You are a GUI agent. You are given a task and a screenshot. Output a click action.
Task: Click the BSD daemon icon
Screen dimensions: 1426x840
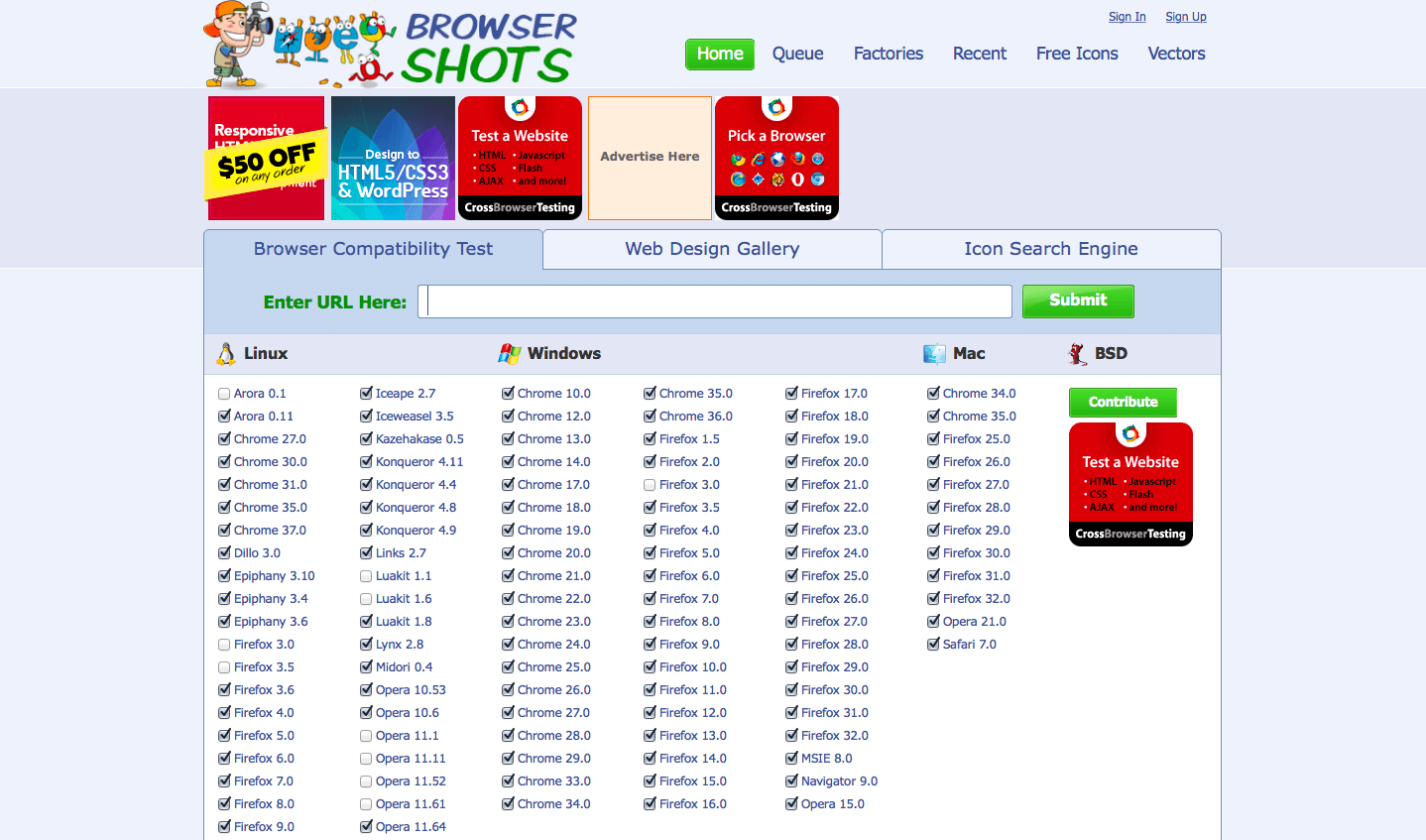pyautogui.click(x=1077, y=354)
